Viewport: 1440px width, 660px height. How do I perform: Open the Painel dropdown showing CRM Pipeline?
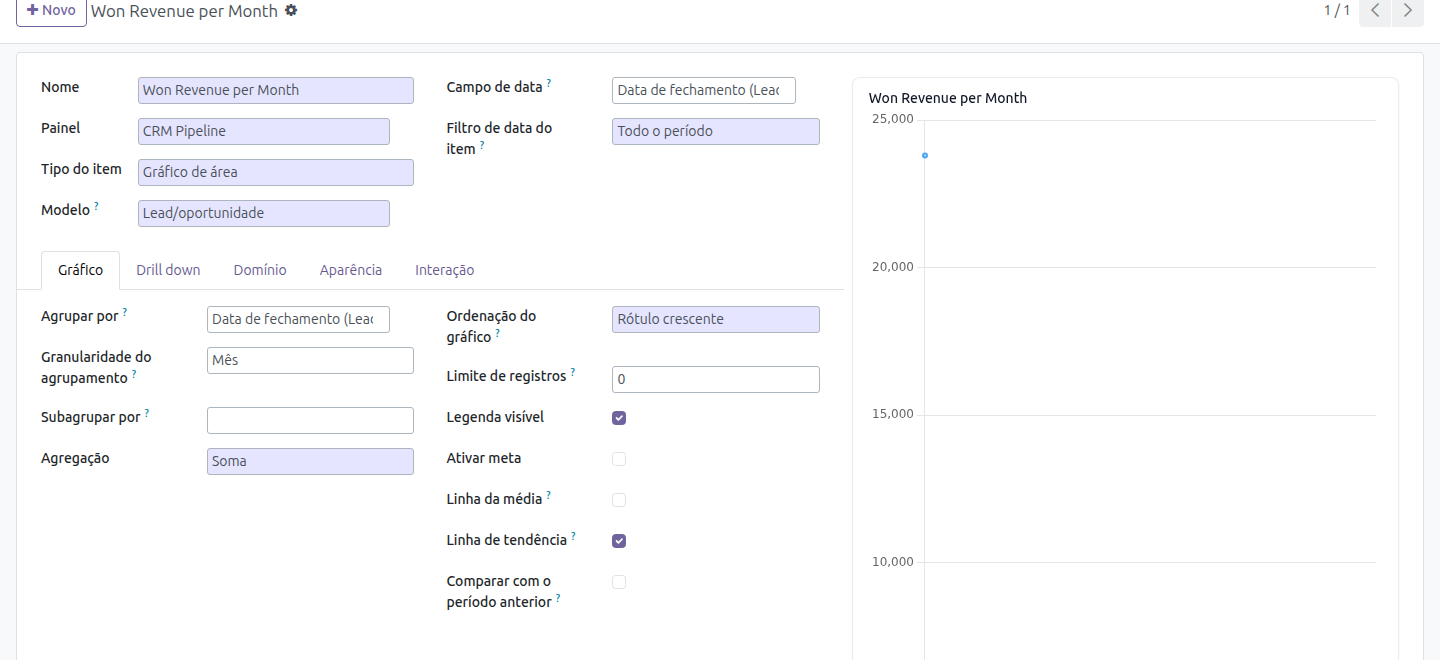264,131
